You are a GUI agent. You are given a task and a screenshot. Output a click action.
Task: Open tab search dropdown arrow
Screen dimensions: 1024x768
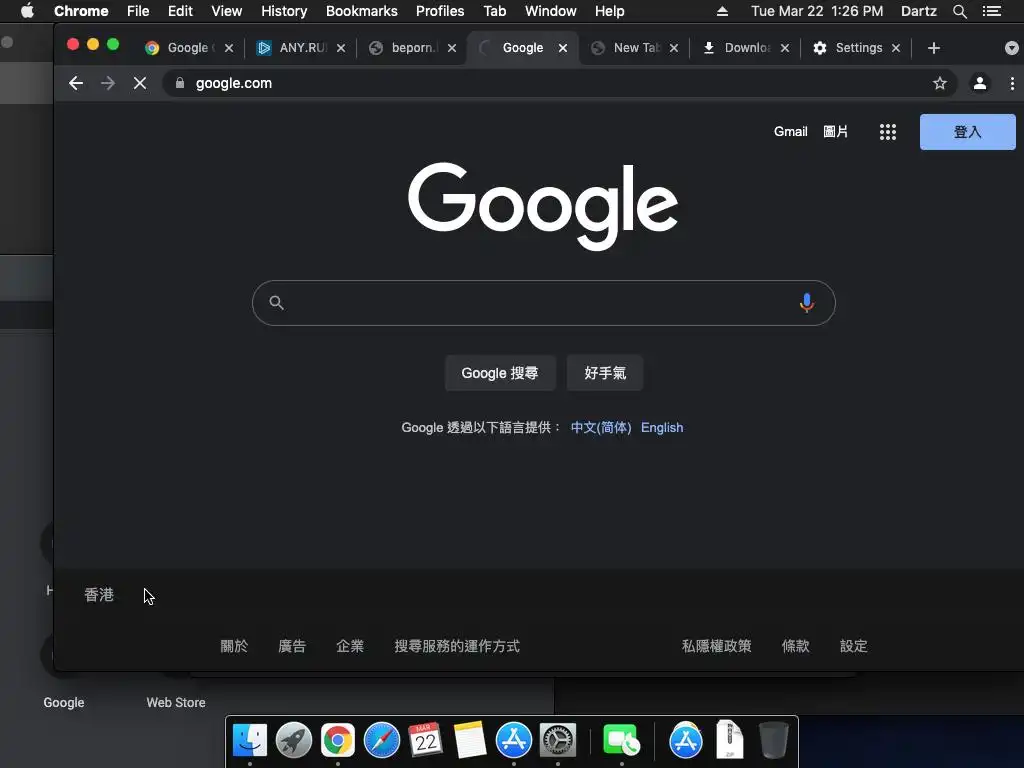click(1012, 48)
